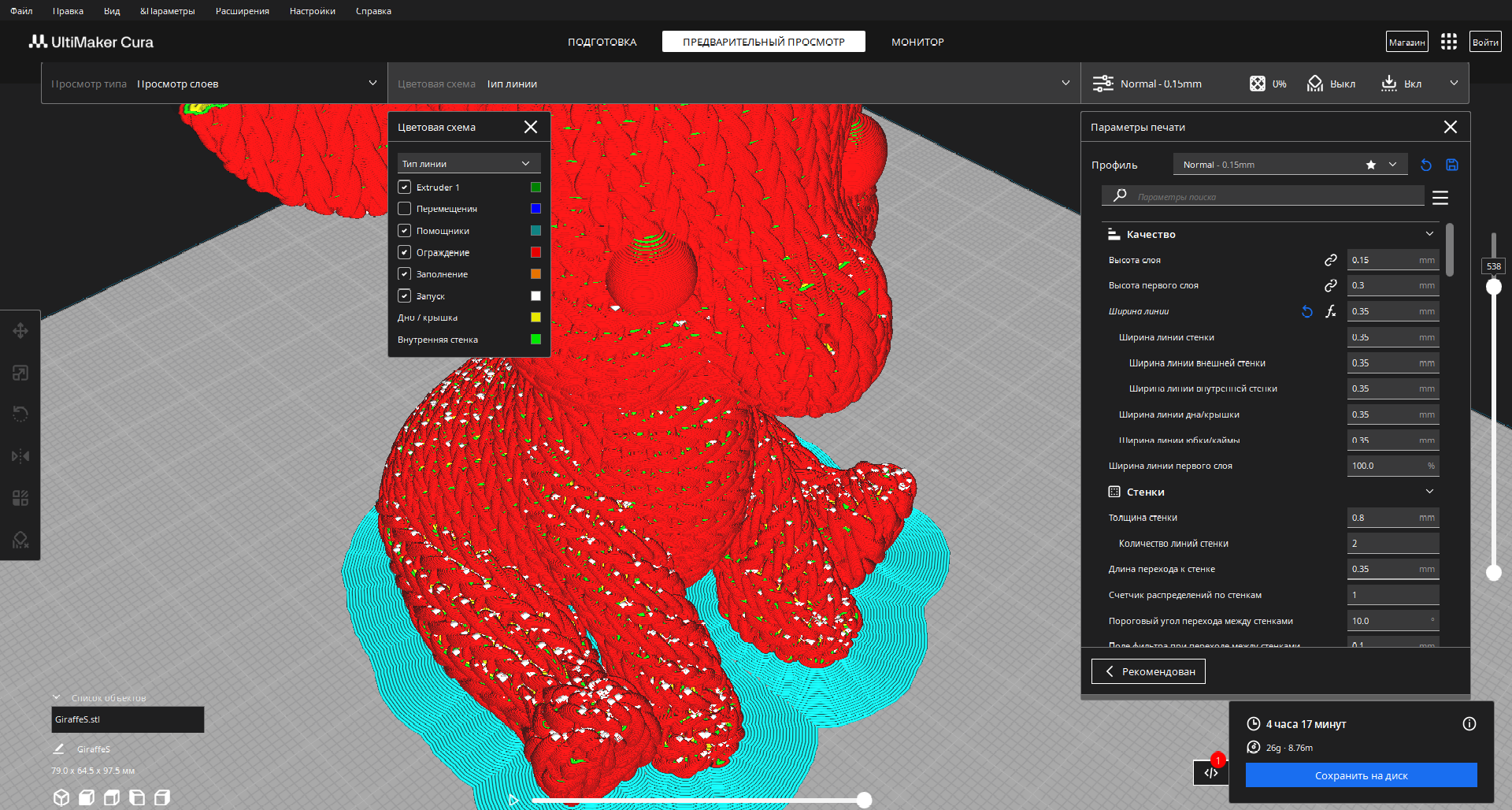Click the Сохранить на диск button
The width and height of the screenshot is (1512, 810).
[1361, 775]
